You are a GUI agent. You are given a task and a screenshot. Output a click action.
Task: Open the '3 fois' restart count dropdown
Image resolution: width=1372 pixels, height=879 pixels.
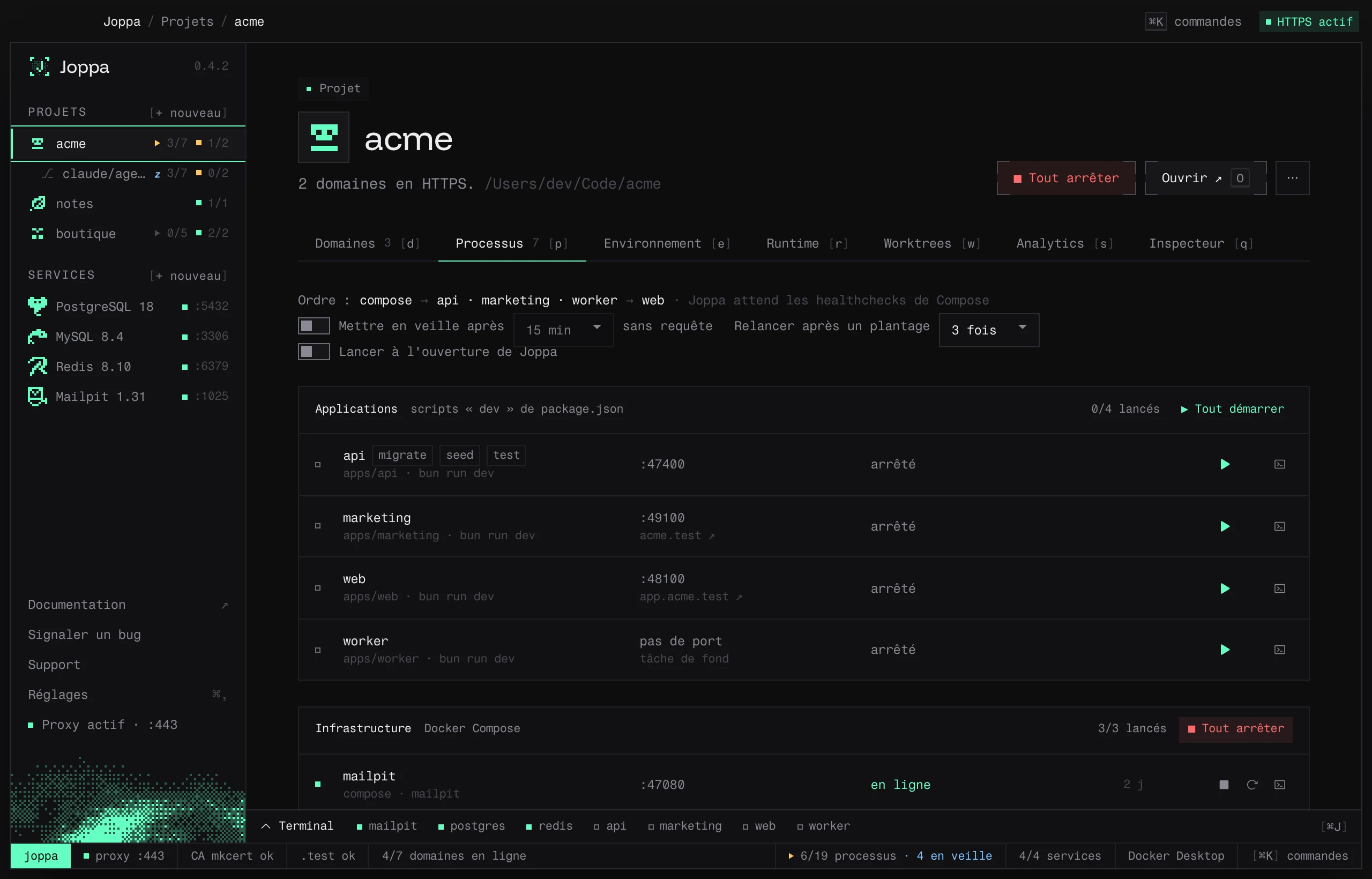pyautogui.click(x=988, y=330)
